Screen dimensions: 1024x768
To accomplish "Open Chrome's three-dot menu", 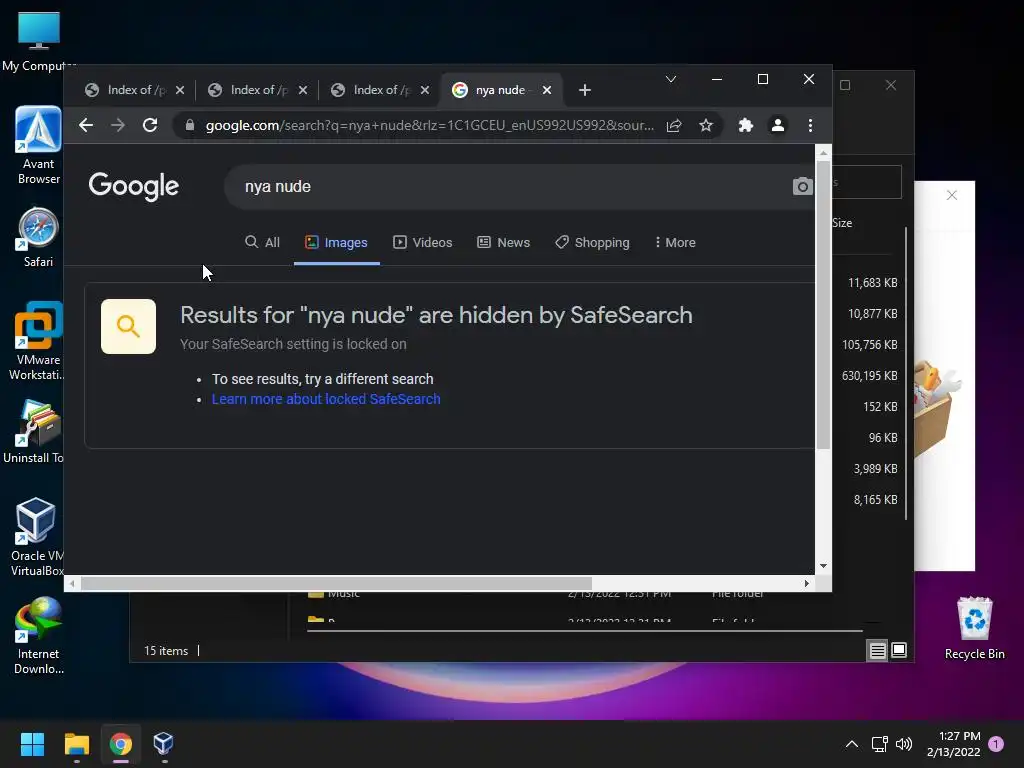I will coord(810,125).
